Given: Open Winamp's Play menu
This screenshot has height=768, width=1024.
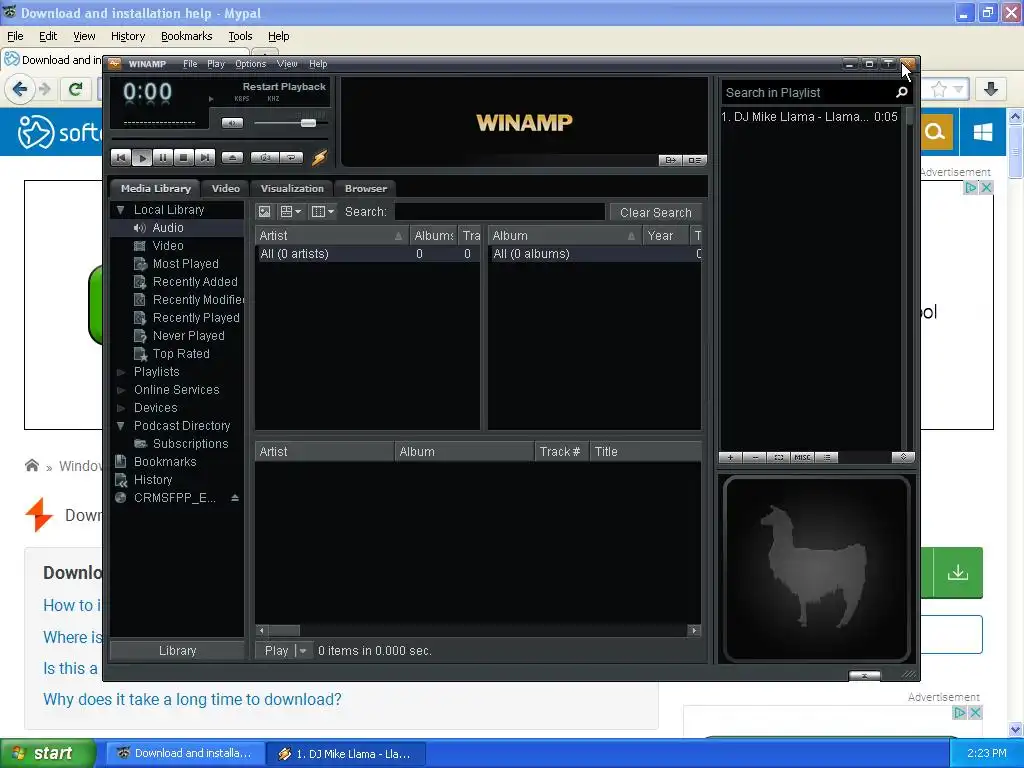Looking at the screenshot, I should 216,64.
